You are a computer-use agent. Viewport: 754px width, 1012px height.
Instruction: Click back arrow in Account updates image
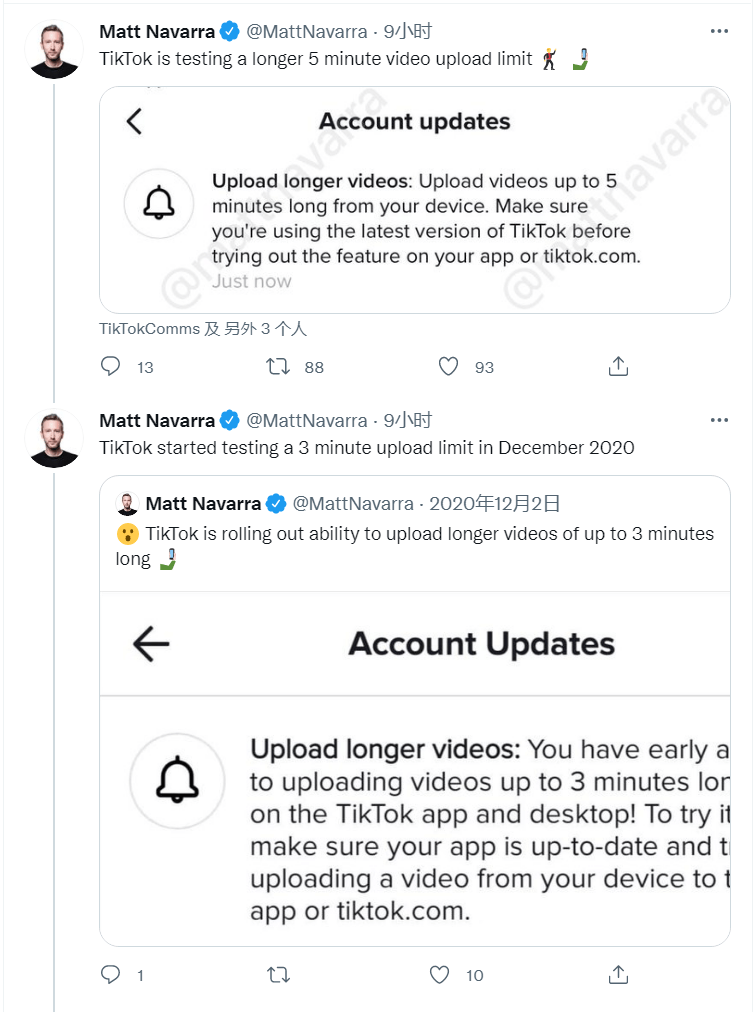(x=135, y=122)
